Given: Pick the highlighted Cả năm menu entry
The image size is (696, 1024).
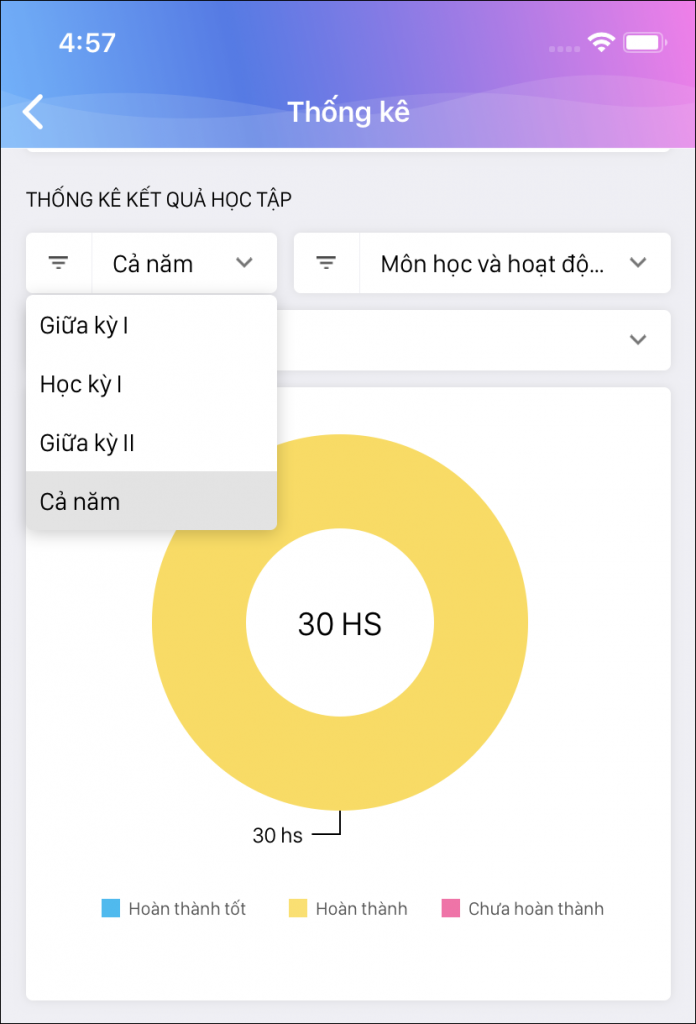Looking at the screenshot, I should 80,501.
